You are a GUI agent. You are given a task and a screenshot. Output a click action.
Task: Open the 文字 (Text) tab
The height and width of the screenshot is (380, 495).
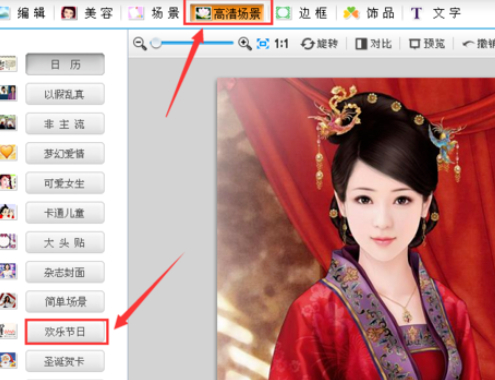click(437, 13)
